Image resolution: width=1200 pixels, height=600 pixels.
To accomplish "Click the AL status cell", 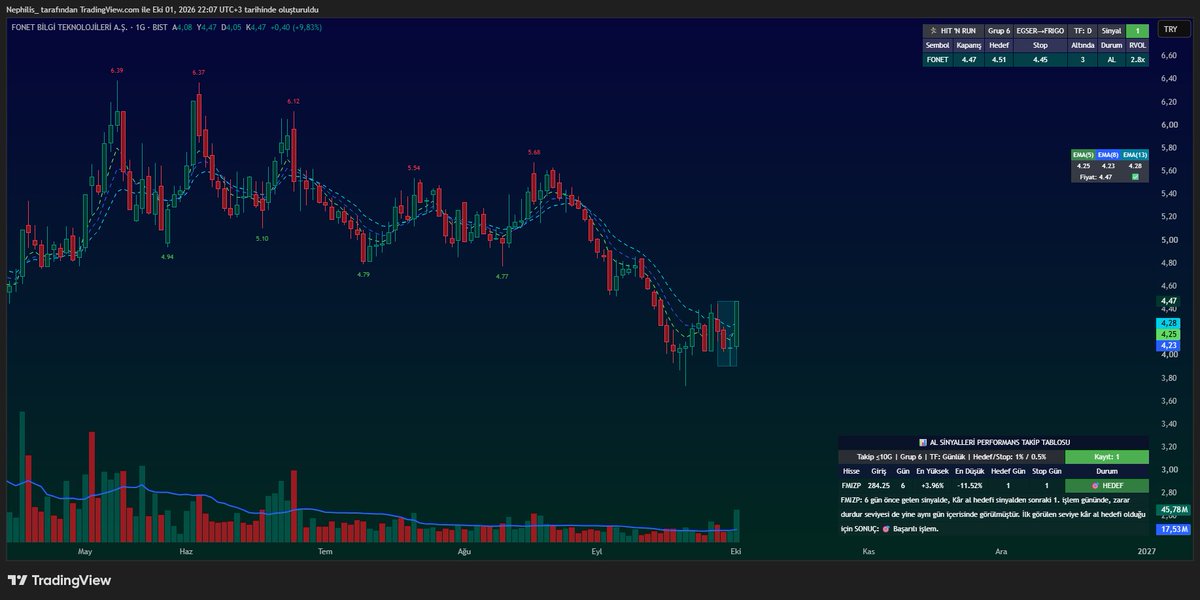I will point(1111,59).
